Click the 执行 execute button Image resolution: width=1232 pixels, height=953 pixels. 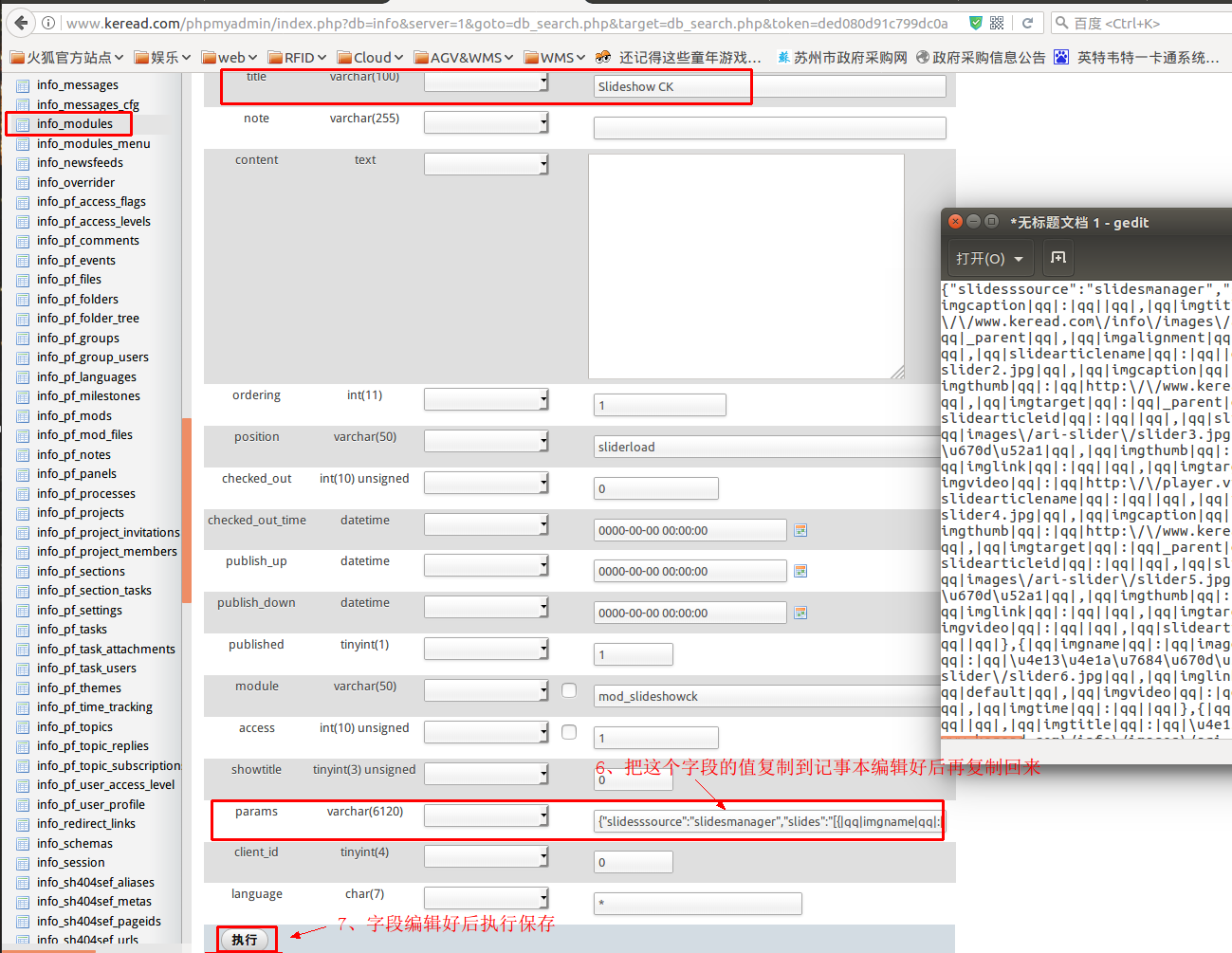[245, 939]
